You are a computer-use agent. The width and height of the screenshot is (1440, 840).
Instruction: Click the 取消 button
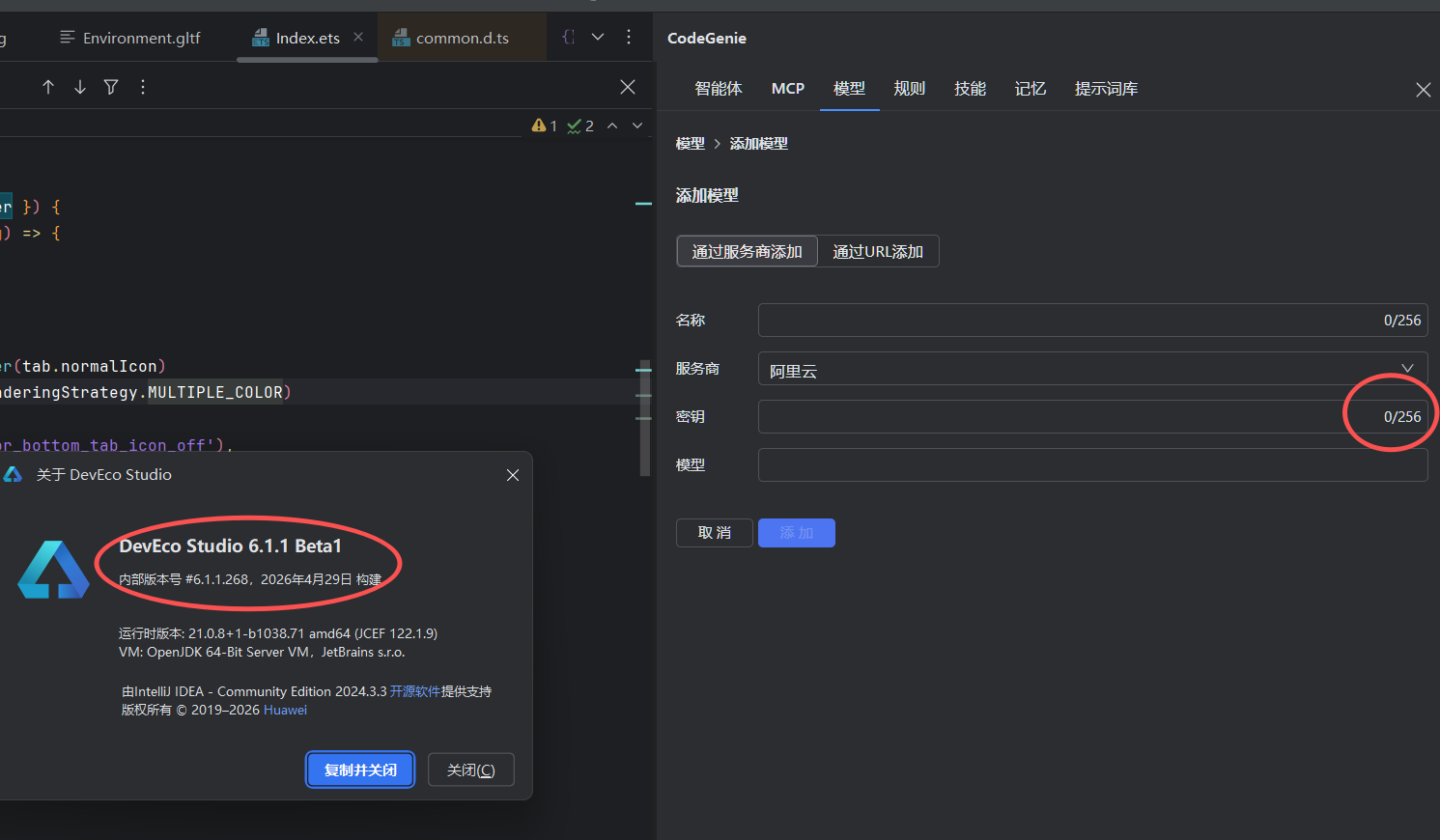pos(715,533)
